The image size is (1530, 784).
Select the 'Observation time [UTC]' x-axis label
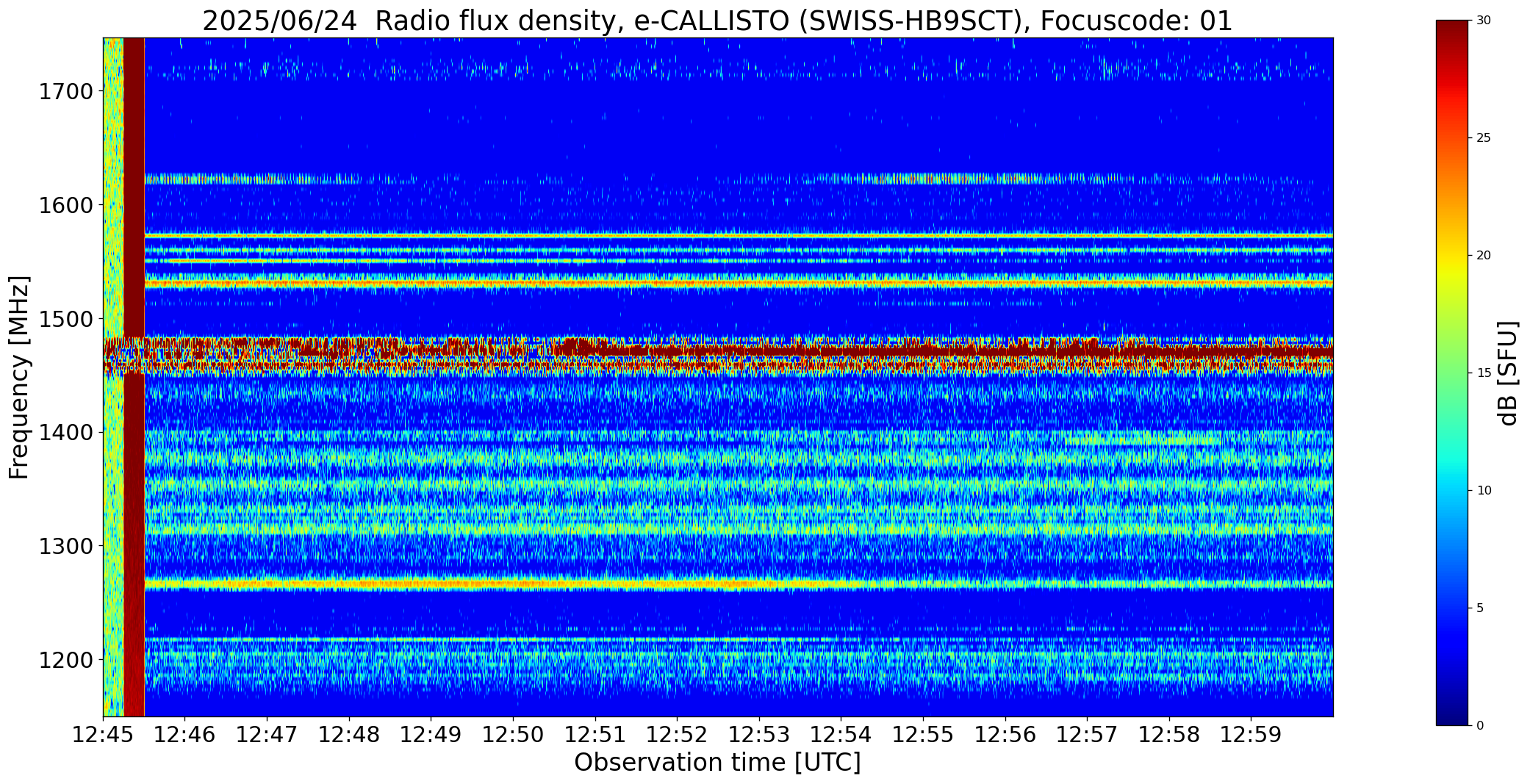tap(717, 763)
